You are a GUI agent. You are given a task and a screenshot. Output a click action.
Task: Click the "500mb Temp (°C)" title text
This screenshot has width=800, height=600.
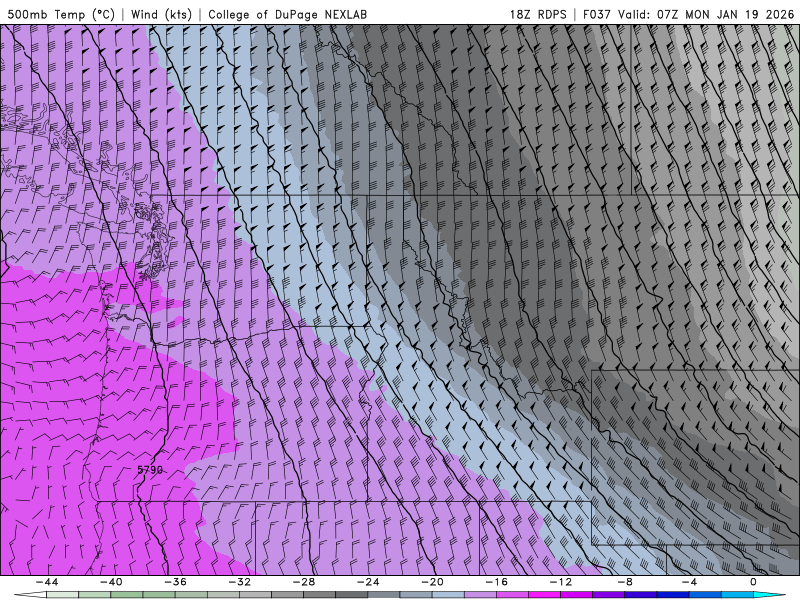pos(61,14)
